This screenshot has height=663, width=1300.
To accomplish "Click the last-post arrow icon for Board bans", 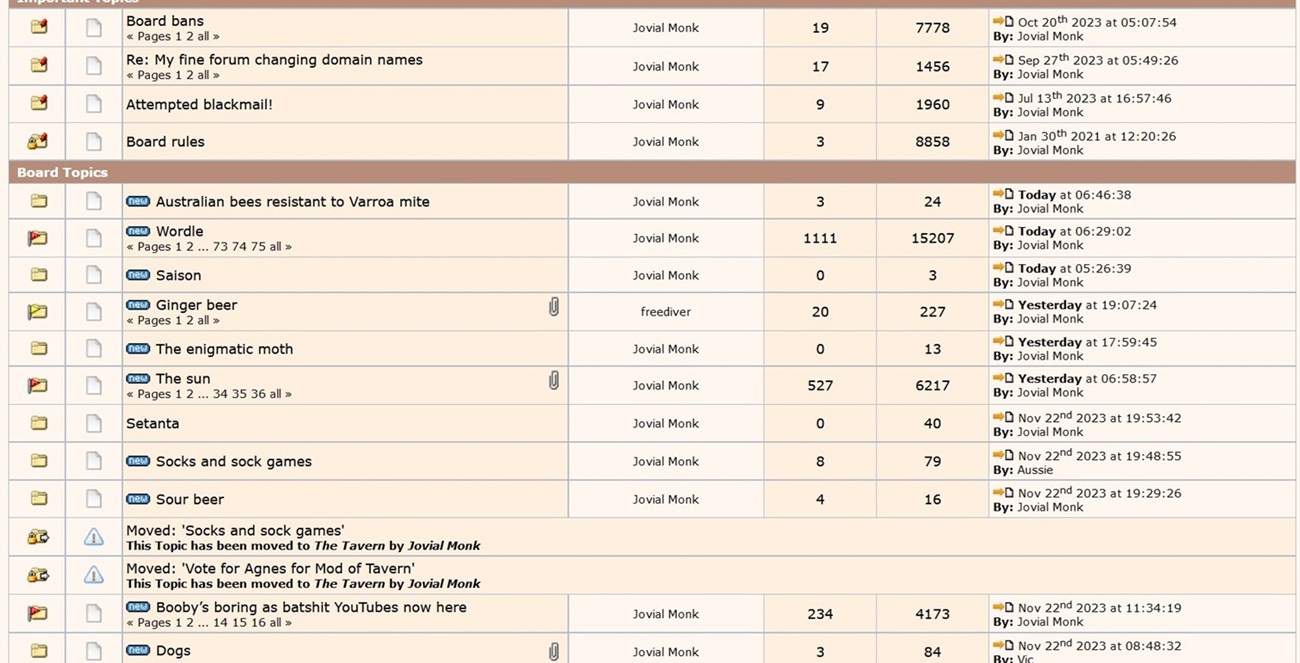I will click(1003, 21).
